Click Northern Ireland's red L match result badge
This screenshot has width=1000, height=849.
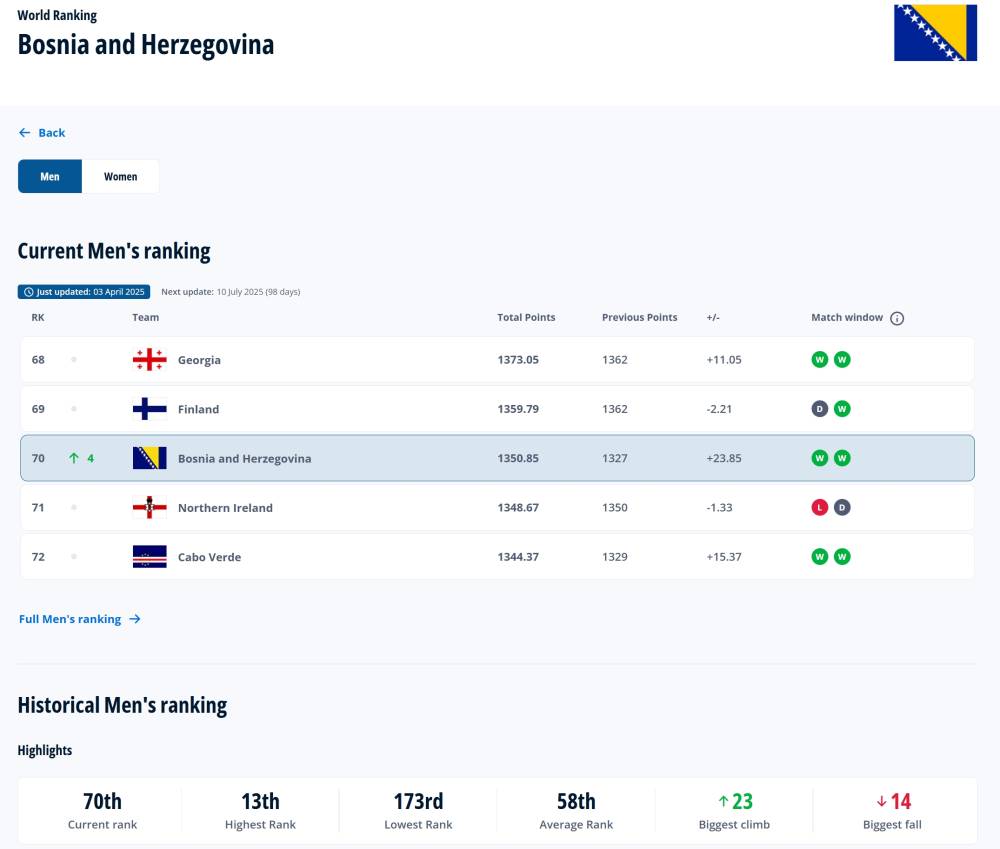820,508
